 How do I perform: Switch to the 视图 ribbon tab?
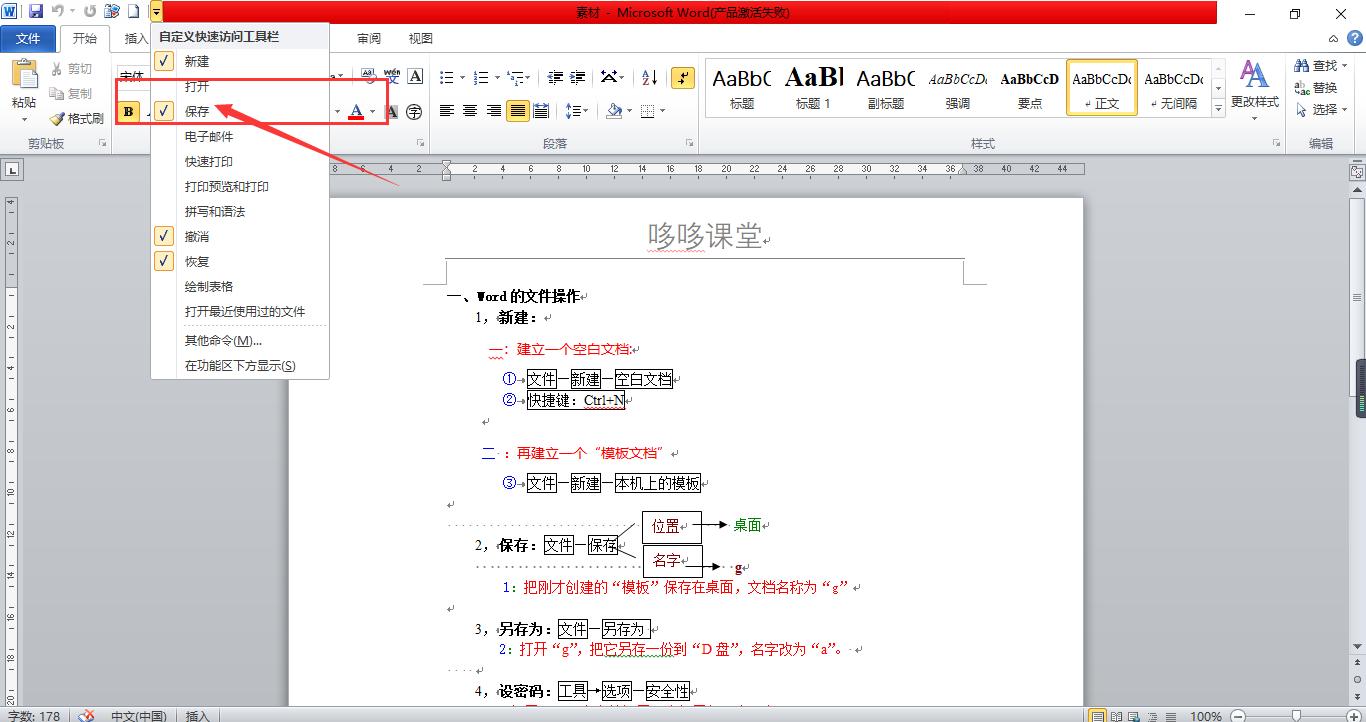(419, 38)
